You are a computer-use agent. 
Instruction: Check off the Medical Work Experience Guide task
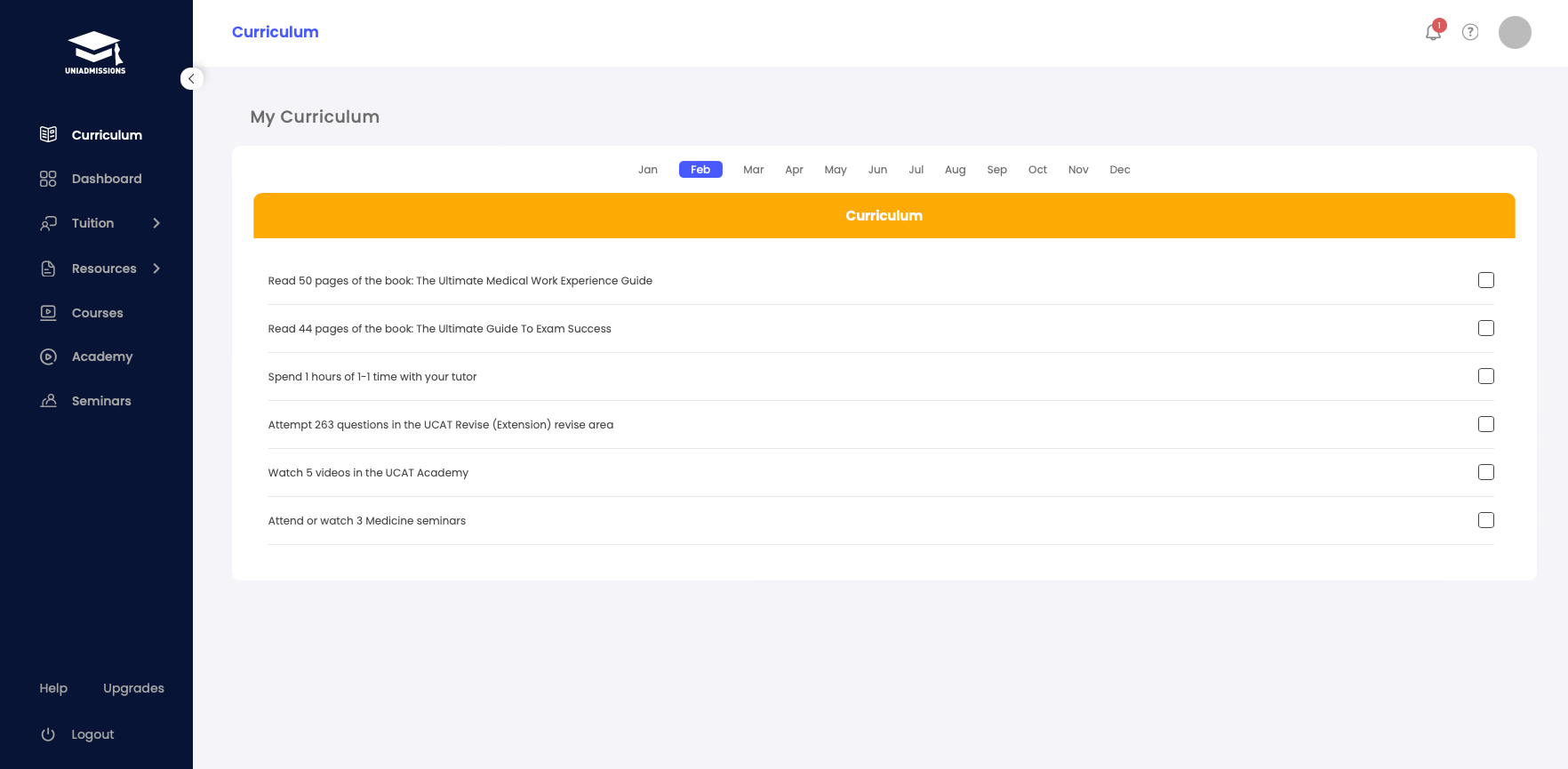pos(1485,280)
